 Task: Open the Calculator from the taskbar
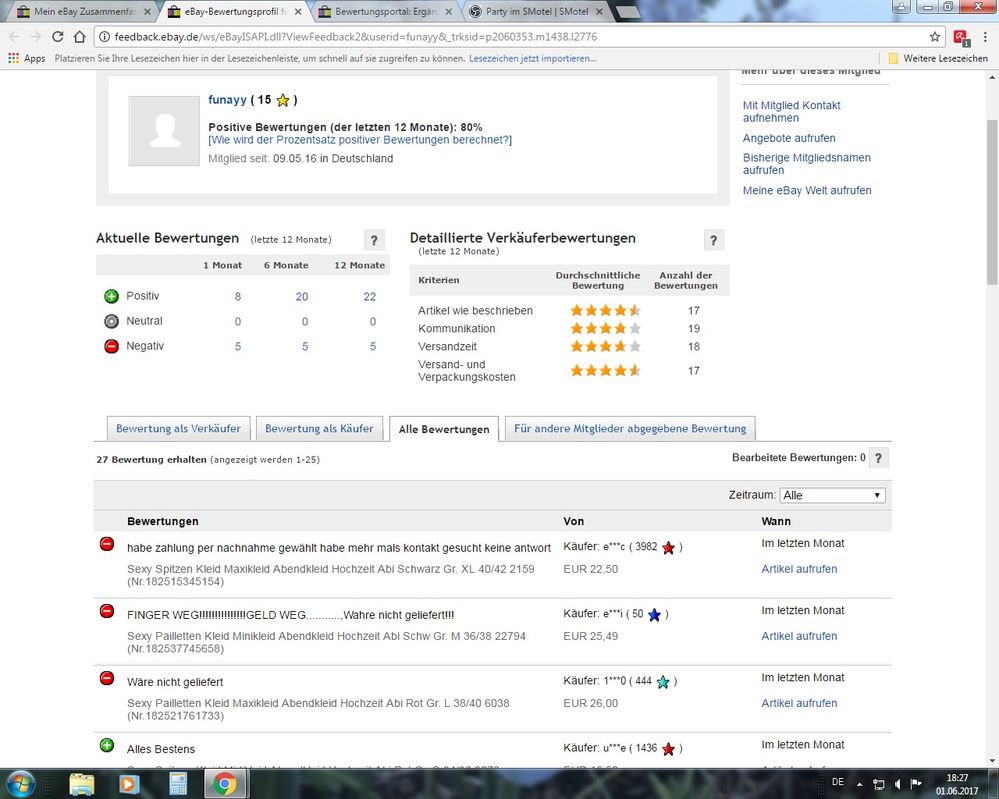click(x=177, y=783)
